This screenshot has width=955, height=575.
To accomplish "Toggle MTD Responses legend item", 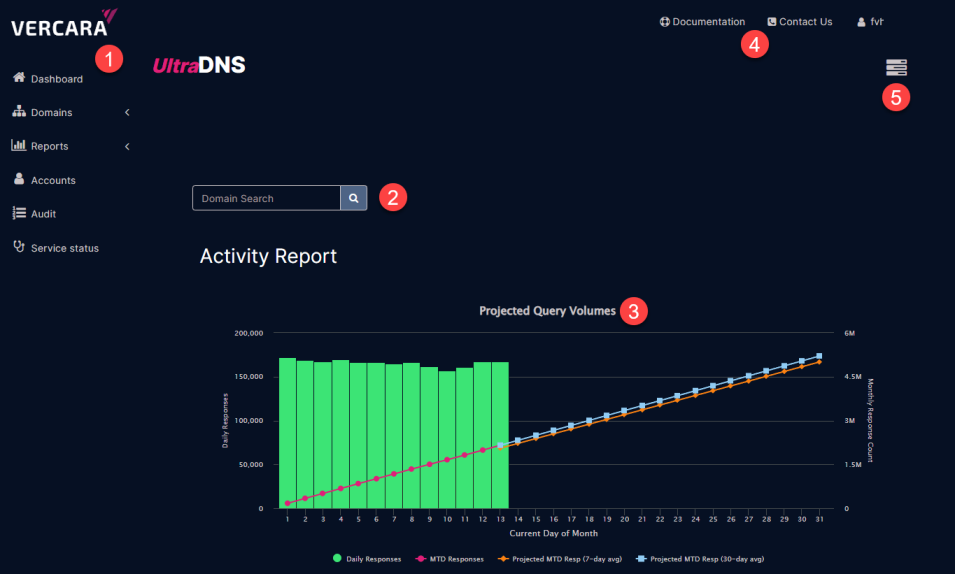I will (x=449, y=559).
